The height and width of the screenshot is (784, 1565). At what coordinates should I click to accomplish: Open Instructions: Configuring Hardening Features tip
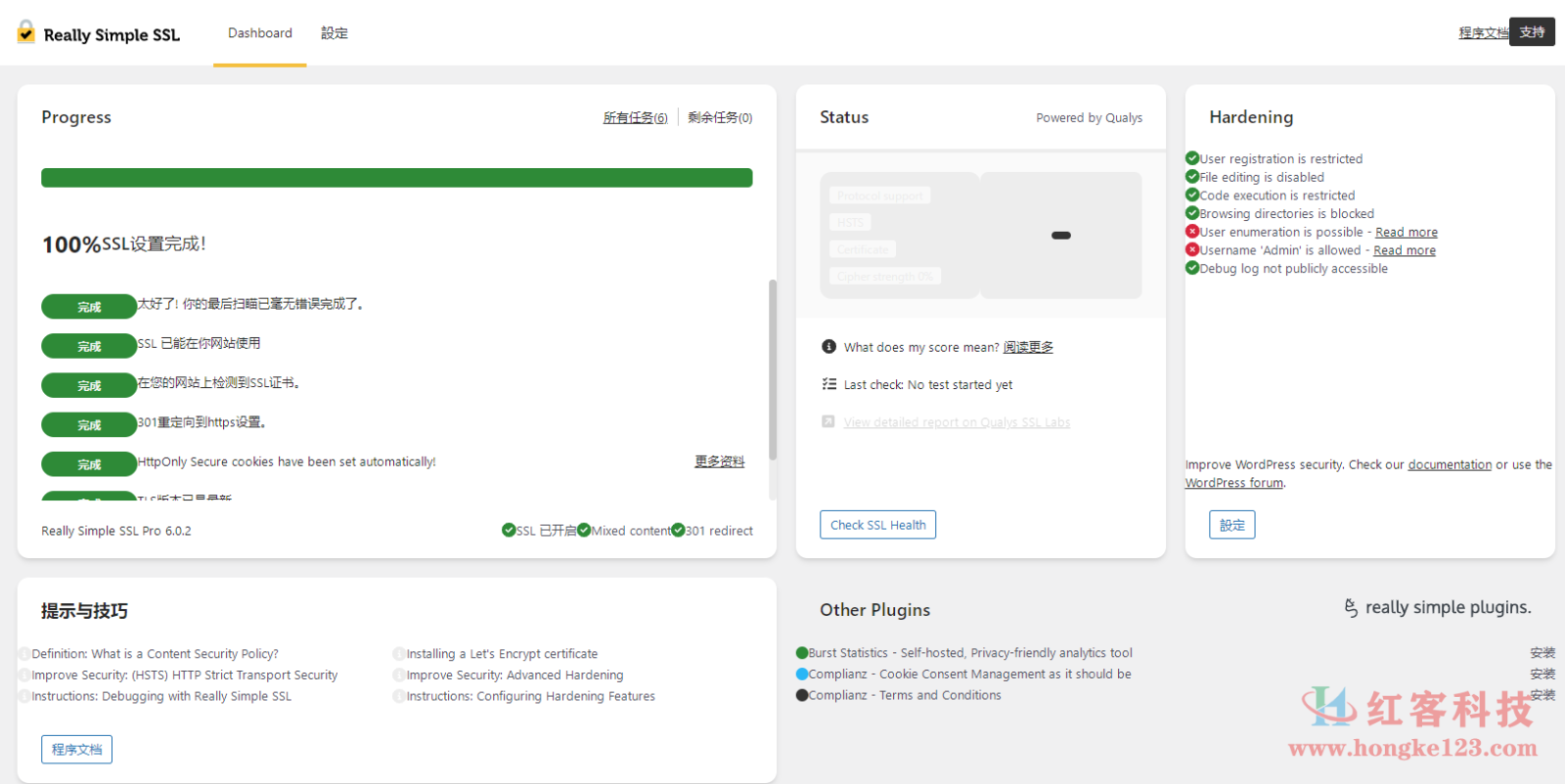click(x=530, y=696)
